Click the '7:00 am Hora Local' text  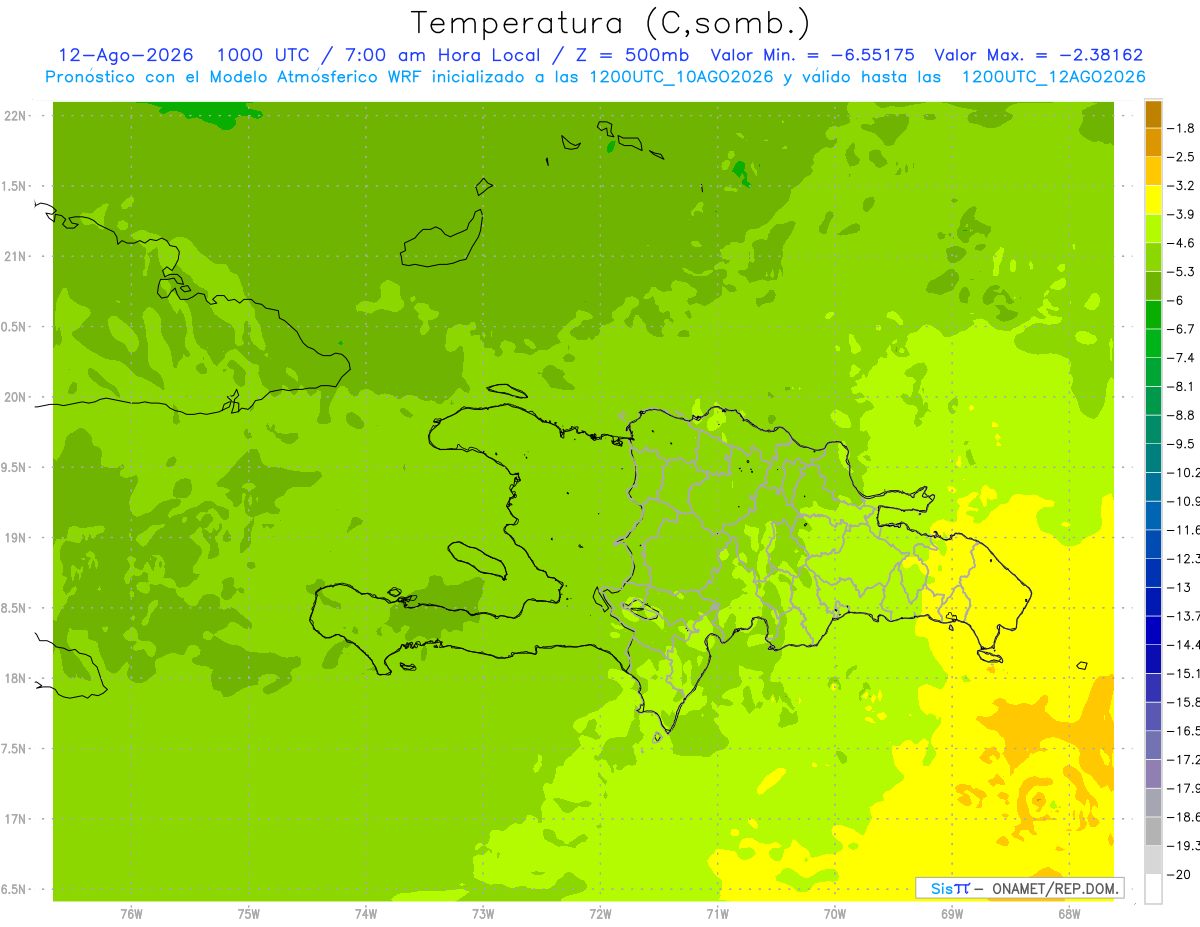(444, 55)
